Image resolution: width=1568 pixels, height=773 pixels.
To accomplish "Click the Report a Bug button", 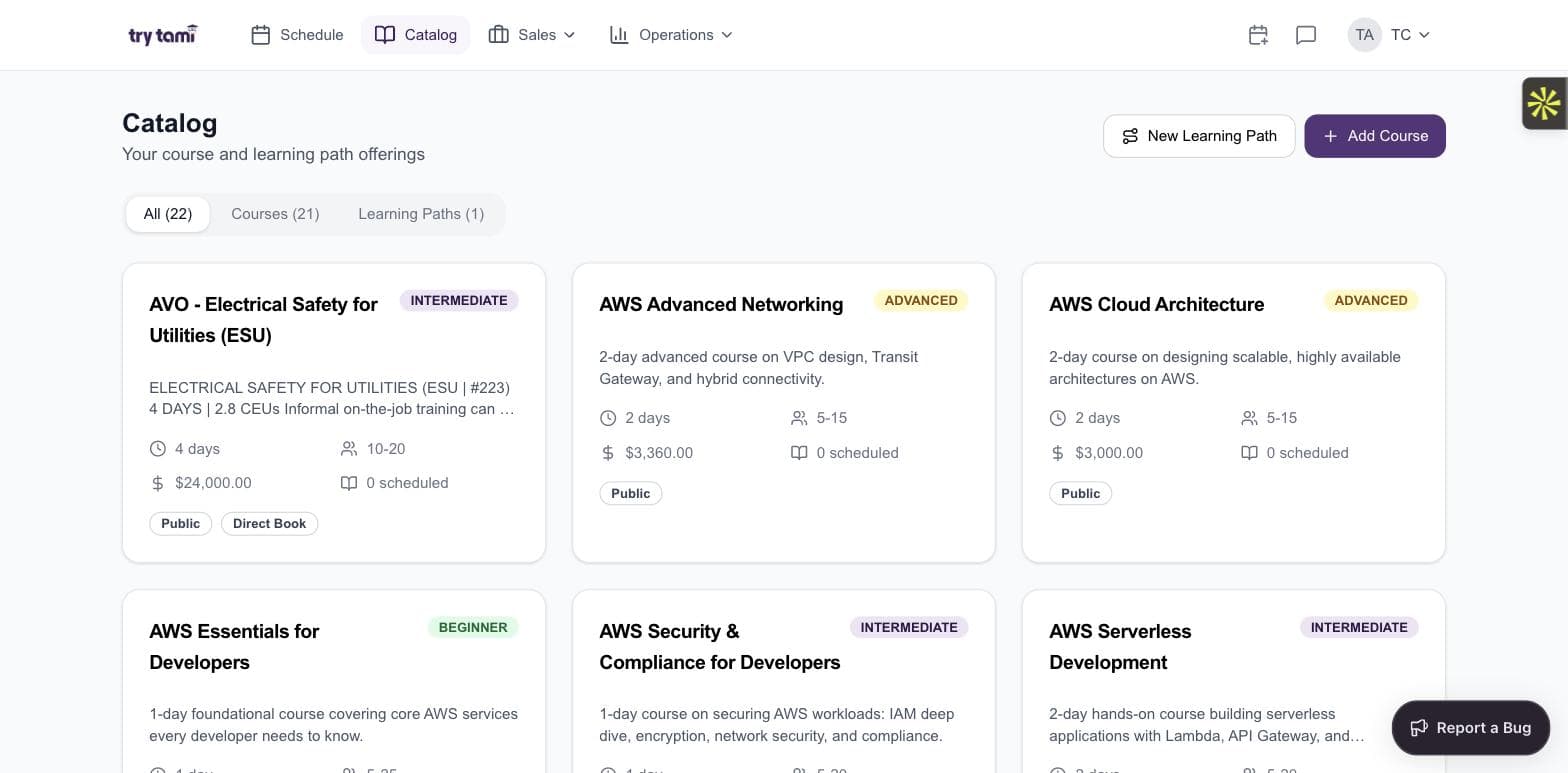I will click(1471, 728).
